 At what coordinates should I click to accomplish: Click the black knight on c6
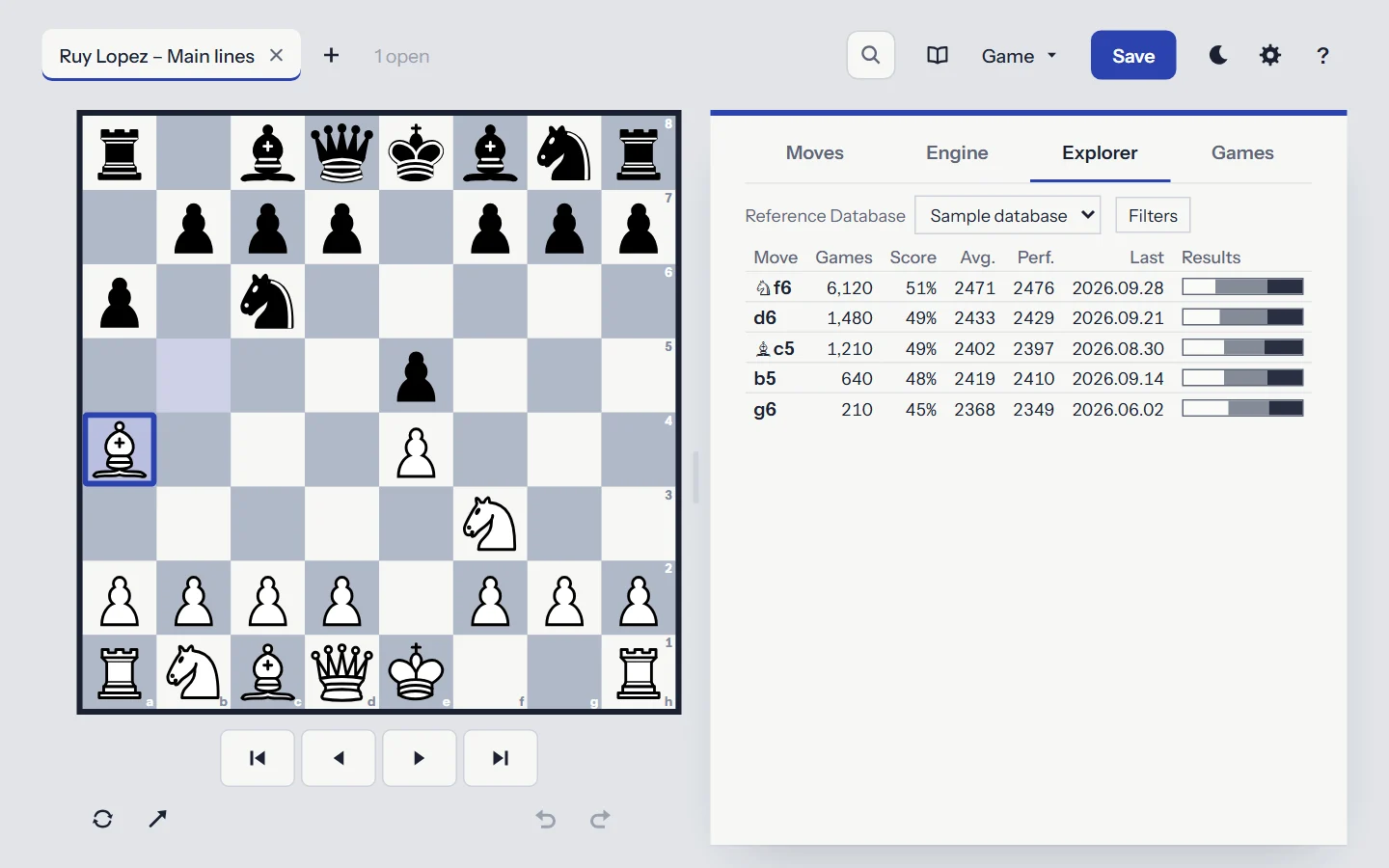click(x=268, y=301)
